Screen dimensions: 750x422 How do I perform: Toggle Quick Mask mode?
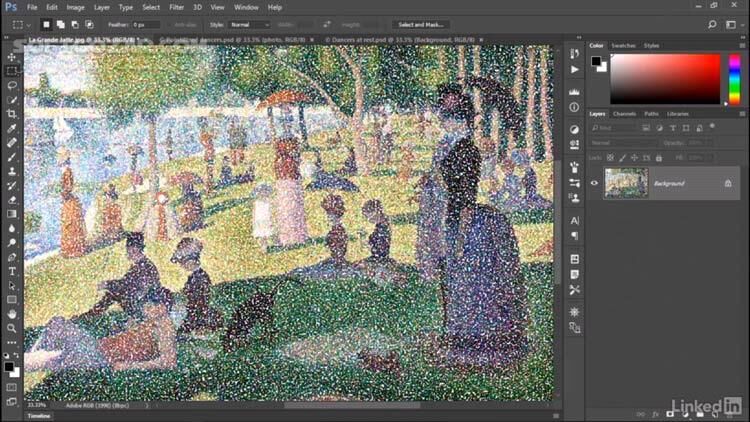(x=12, y=387)
